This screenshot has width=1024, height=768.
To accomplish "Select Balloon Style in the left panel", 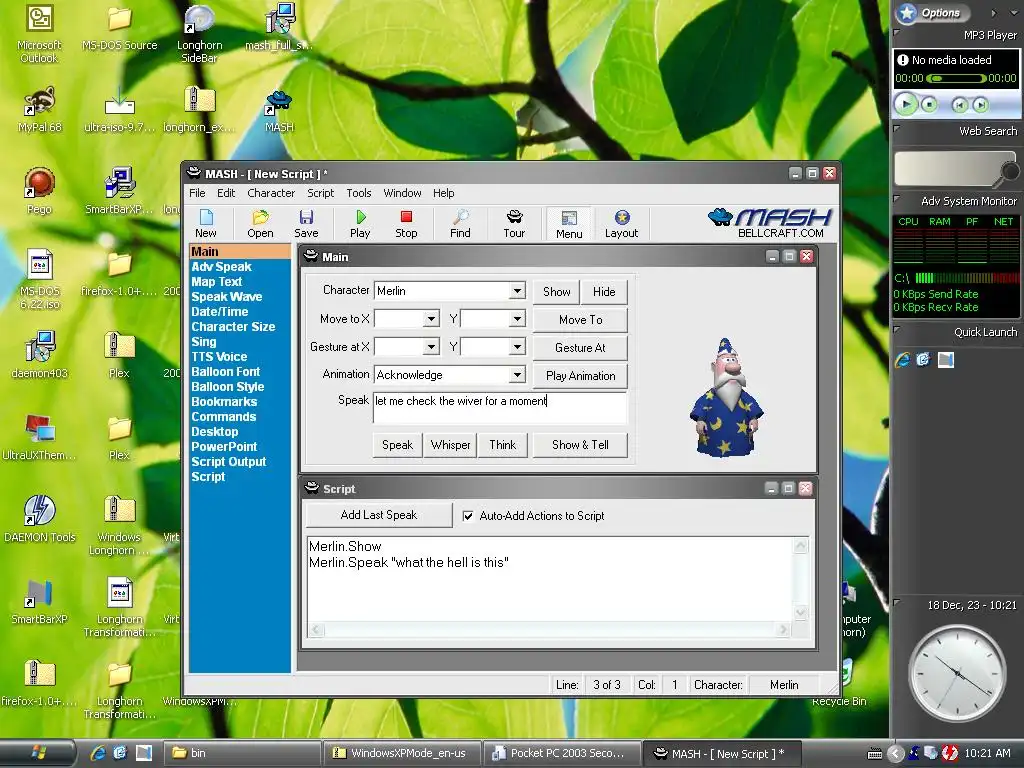I will tap(228, 387).
